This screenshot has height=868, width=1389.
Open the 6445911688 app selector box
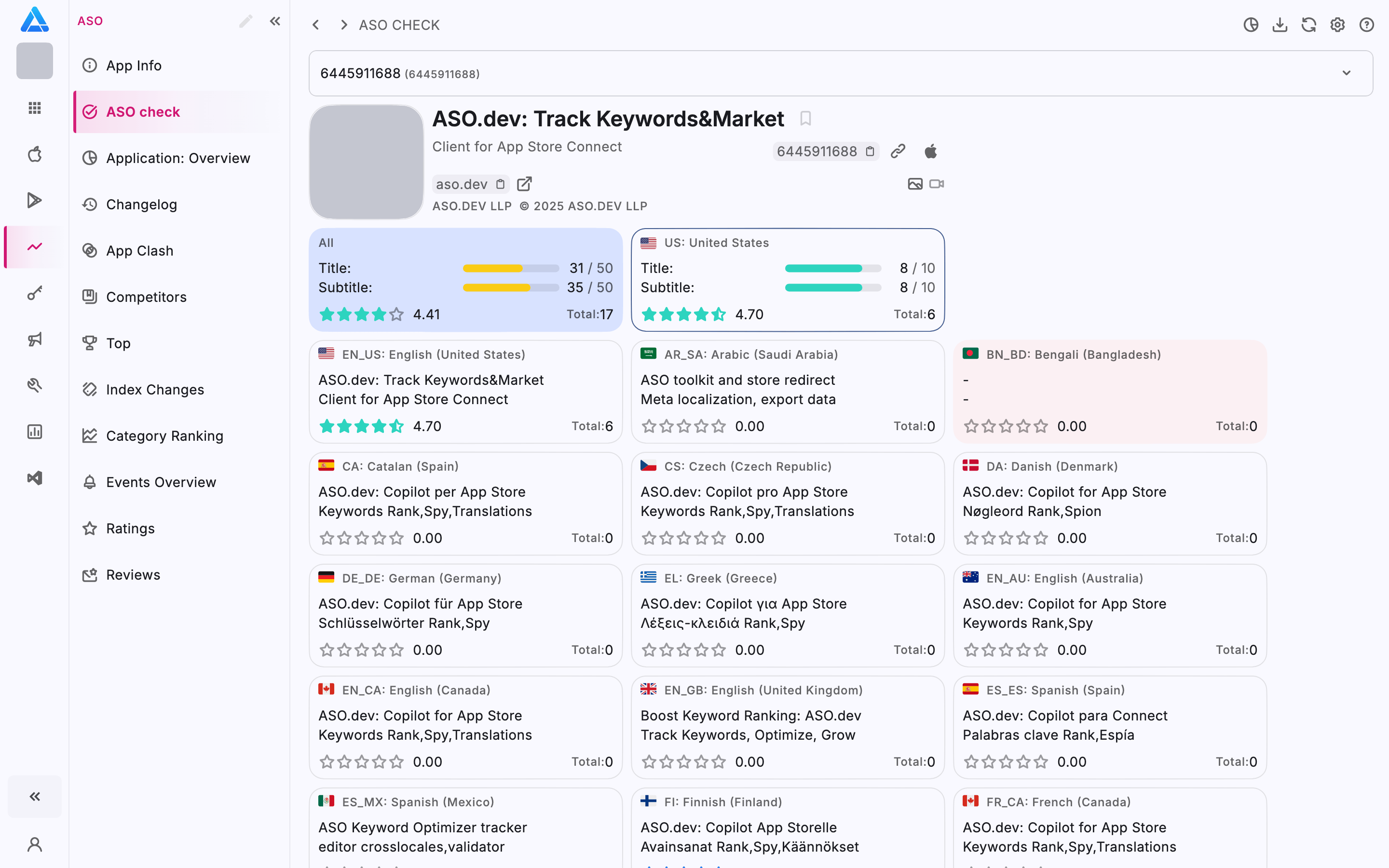(x=840, y=73)
